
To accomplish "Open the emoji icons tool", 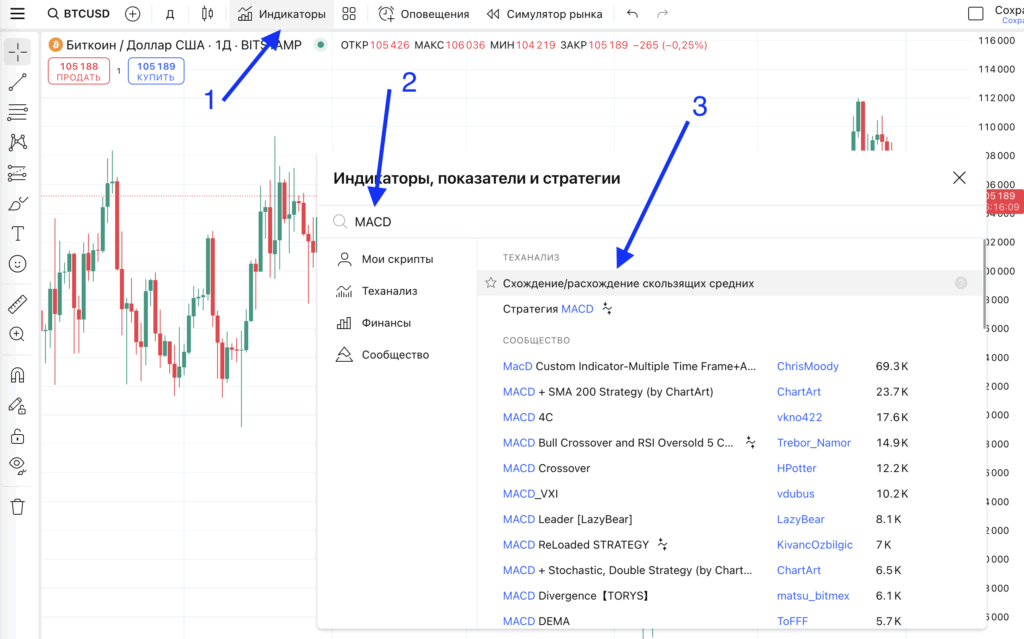I will pyautogui.click(x=18, y=264).
